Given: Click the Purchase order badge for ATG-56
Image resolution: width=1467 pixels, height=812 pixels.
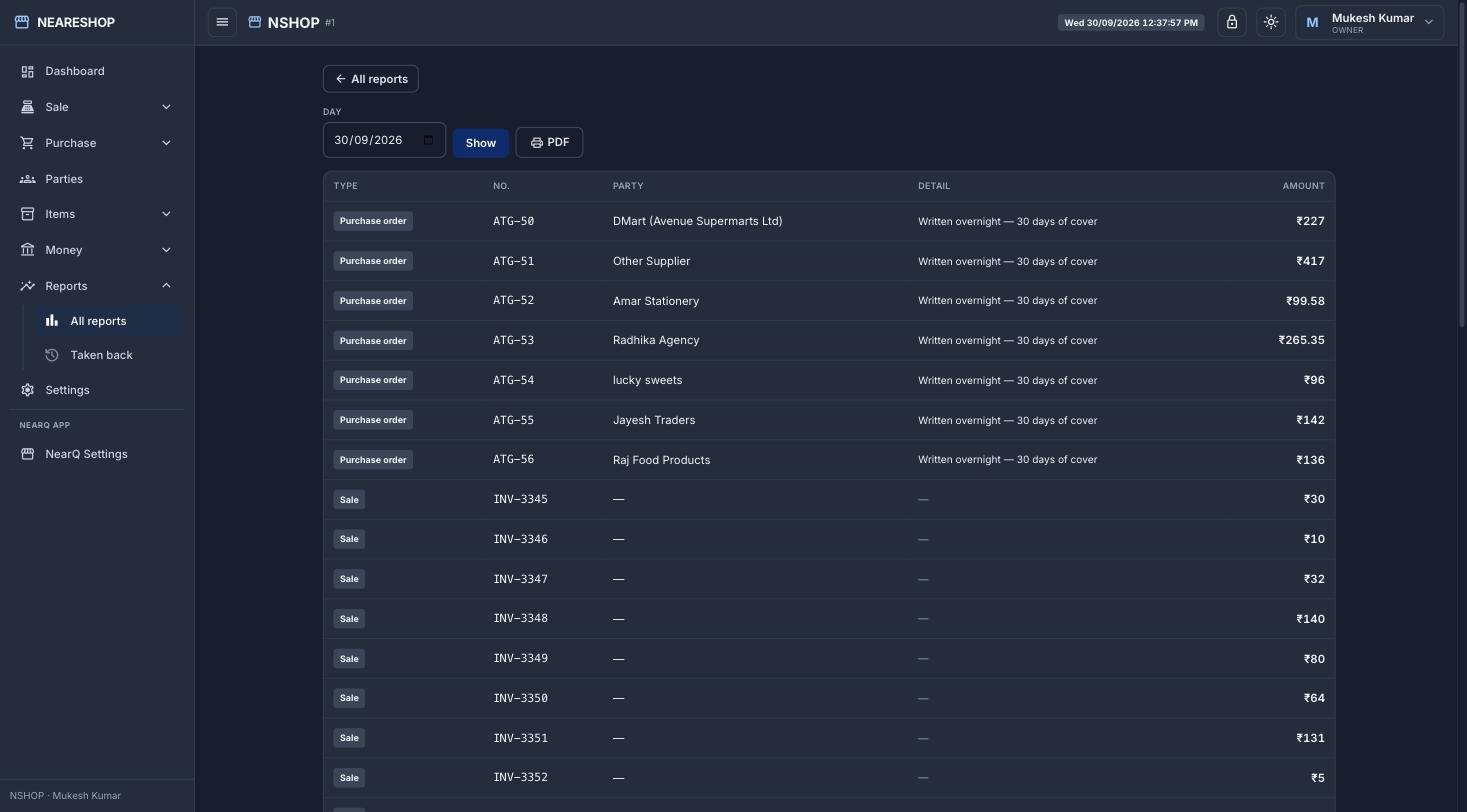Looking at the screenshot, I should 373,460.
